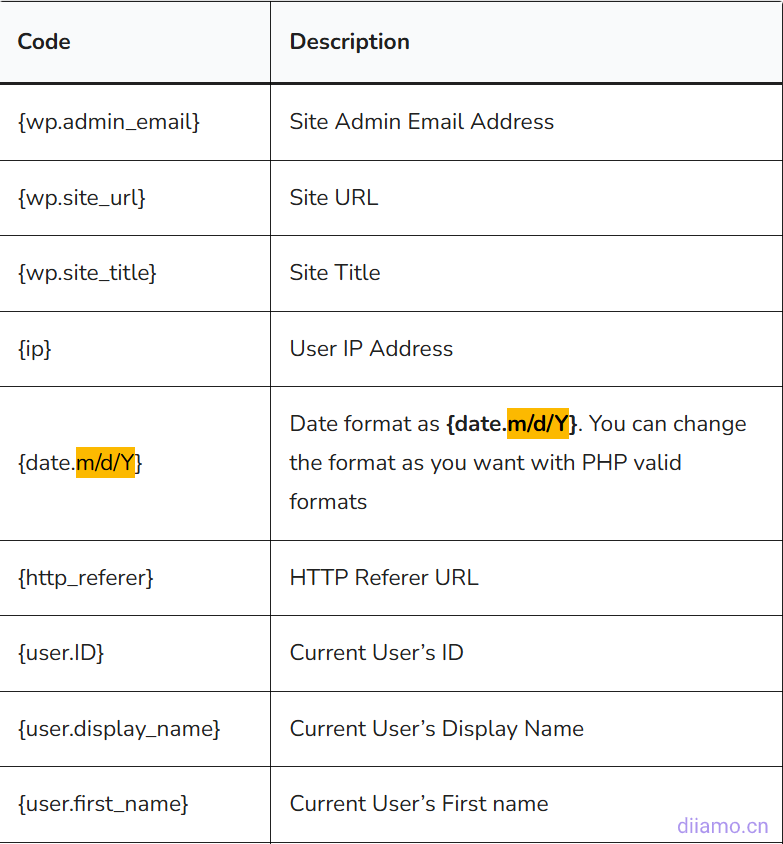Click the Site Title description cell

pos(334,273)
